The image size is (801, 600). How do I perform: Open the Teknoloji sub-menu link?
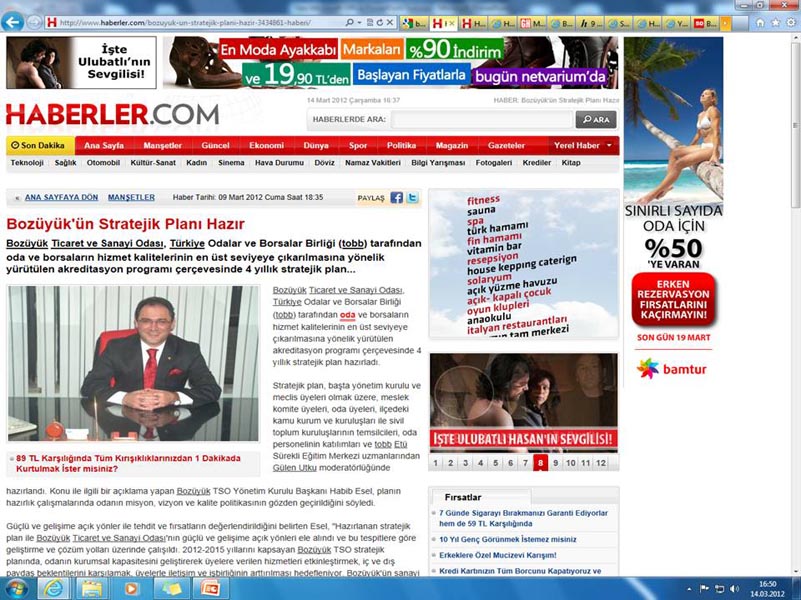(x=27, y=163)
